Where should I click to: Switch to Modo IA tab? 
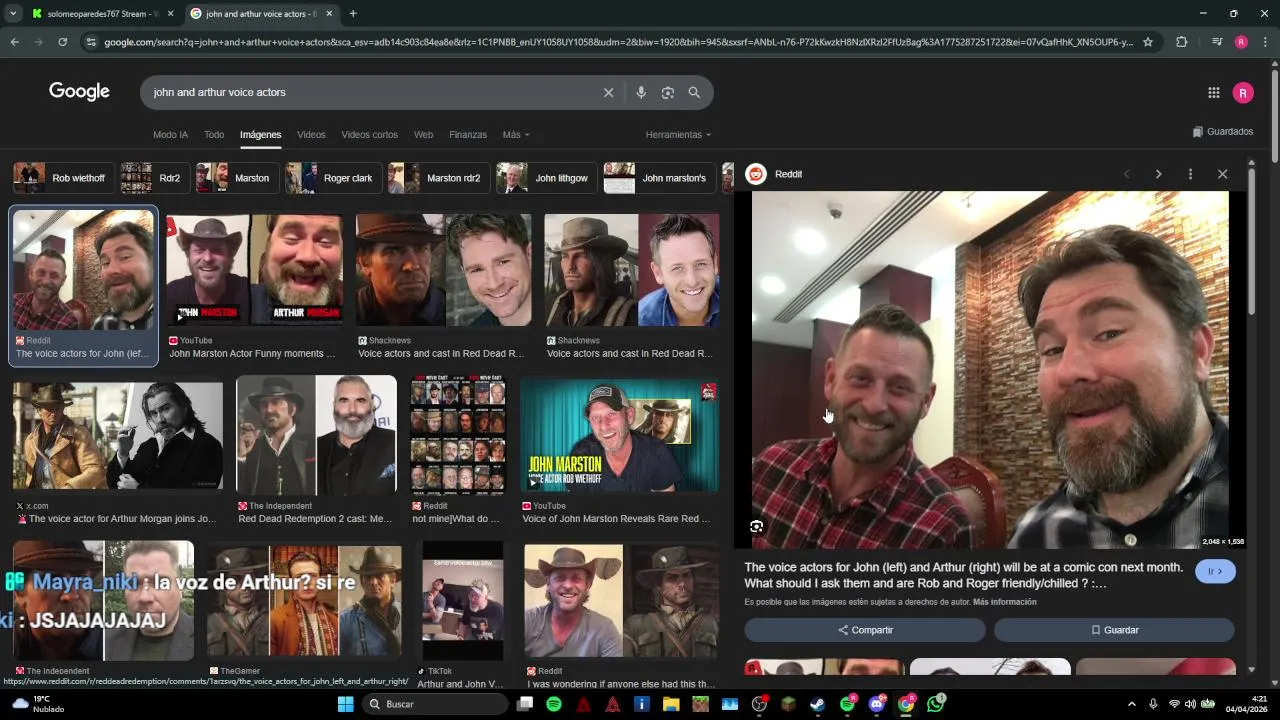170,135
